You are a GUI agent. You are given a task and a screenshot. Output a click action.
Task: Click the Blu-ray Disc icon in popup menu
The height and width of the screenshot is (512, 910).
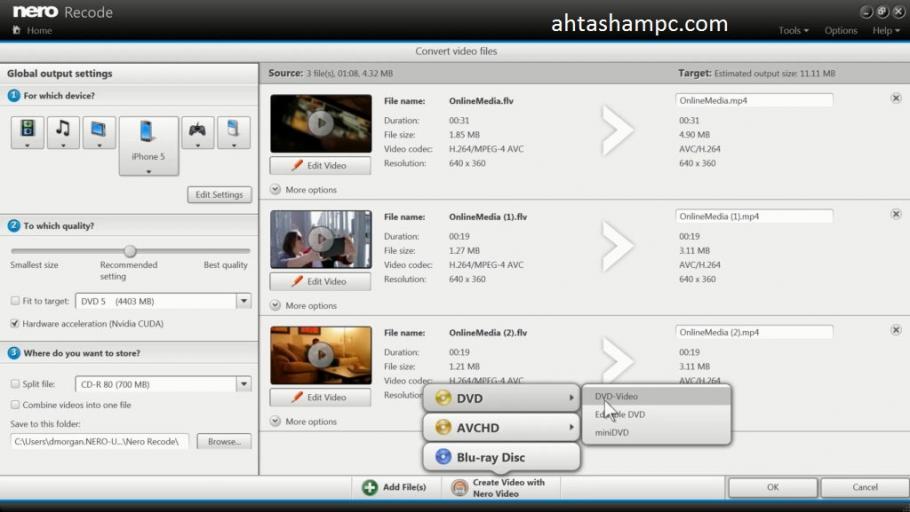[443, 457]
